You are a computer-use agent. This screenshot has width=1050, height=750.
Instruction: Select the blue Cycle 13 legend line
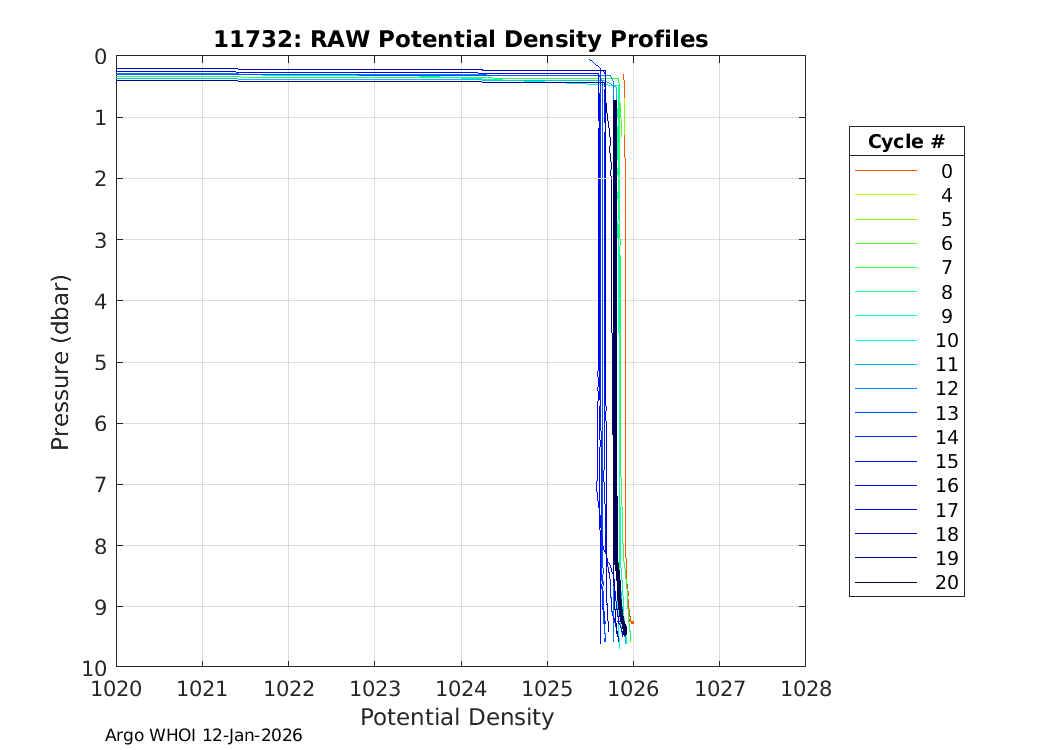click(886, 413)
